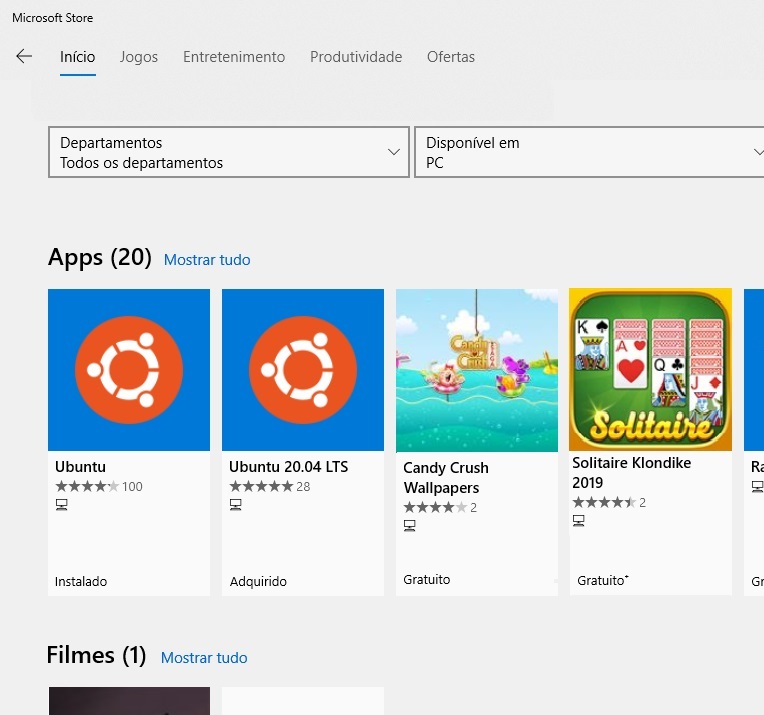Click Mostrar tudo next to Apps

coord(207,260)
